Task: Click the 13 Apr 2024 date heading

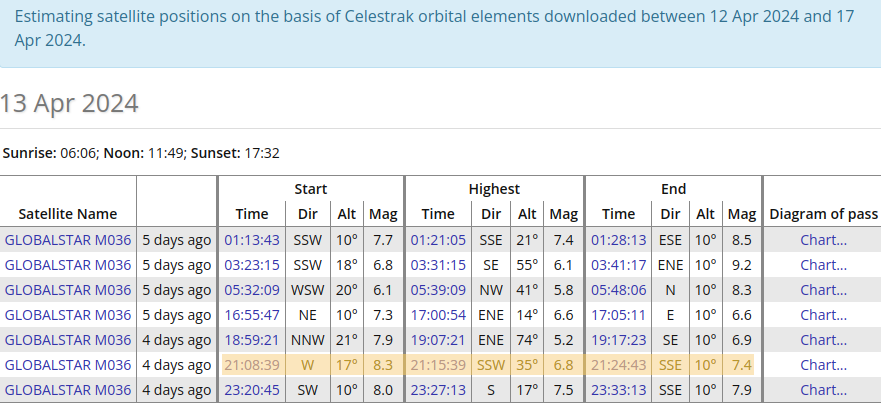Action: pyautogui.click(x=69, y=103)
